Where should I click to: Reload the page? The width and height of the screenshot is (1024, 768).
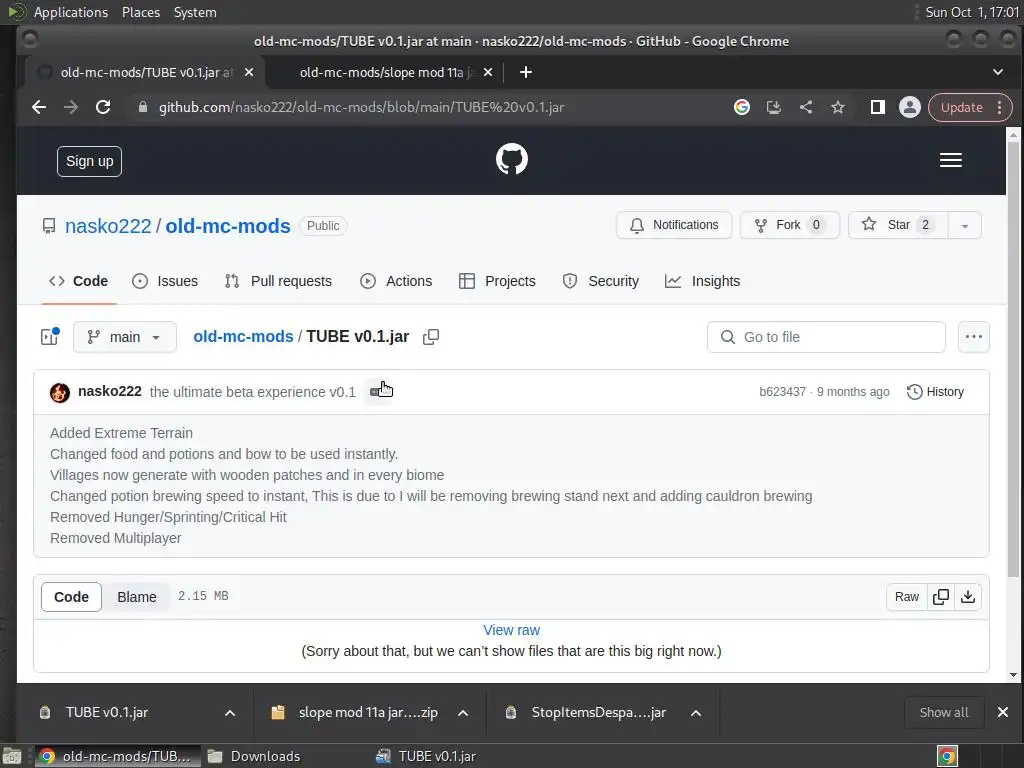(x=103, y=107)
